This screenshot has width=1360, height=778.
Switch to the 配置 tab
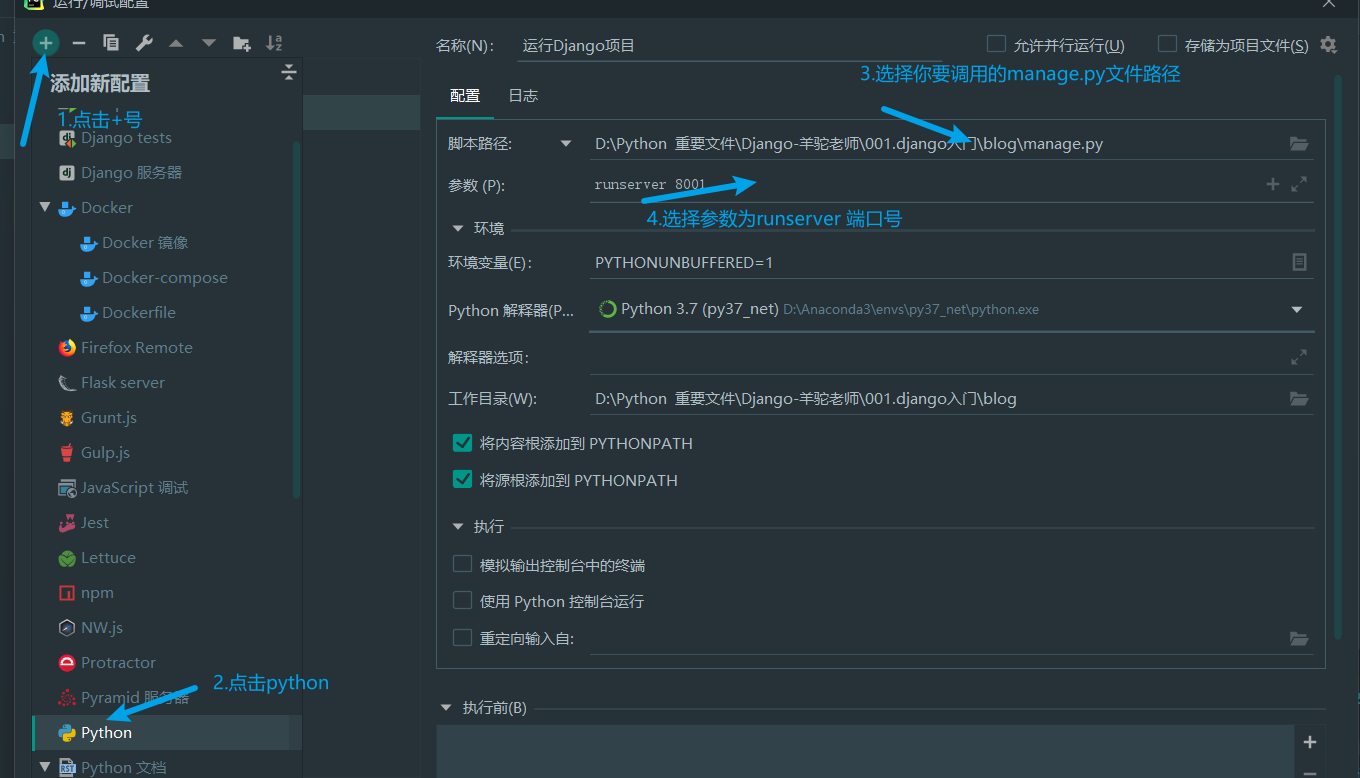tap(465, 96)
